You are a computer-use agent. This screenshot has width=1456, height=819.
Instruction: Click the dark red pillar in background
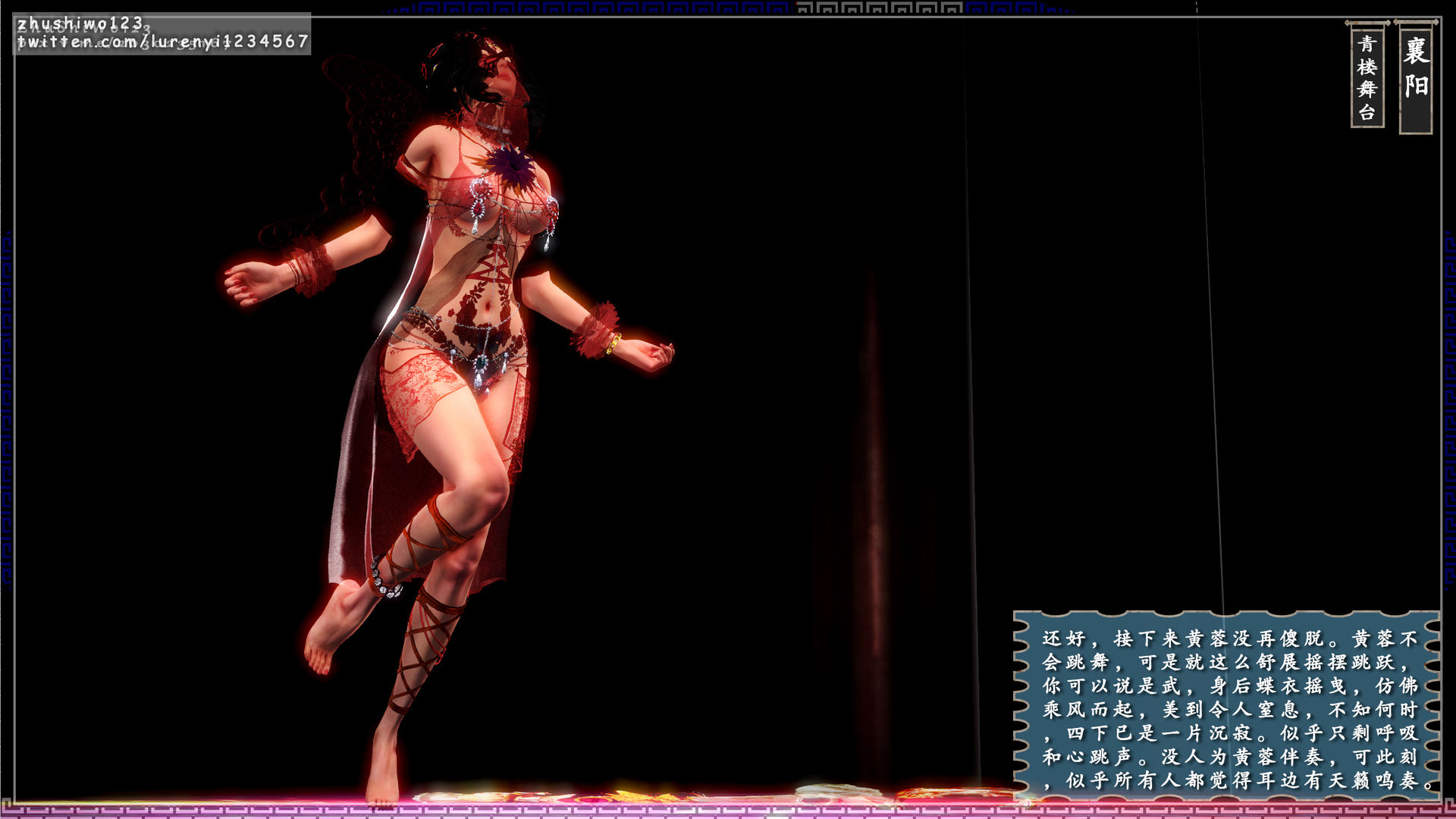pos(872,493)
